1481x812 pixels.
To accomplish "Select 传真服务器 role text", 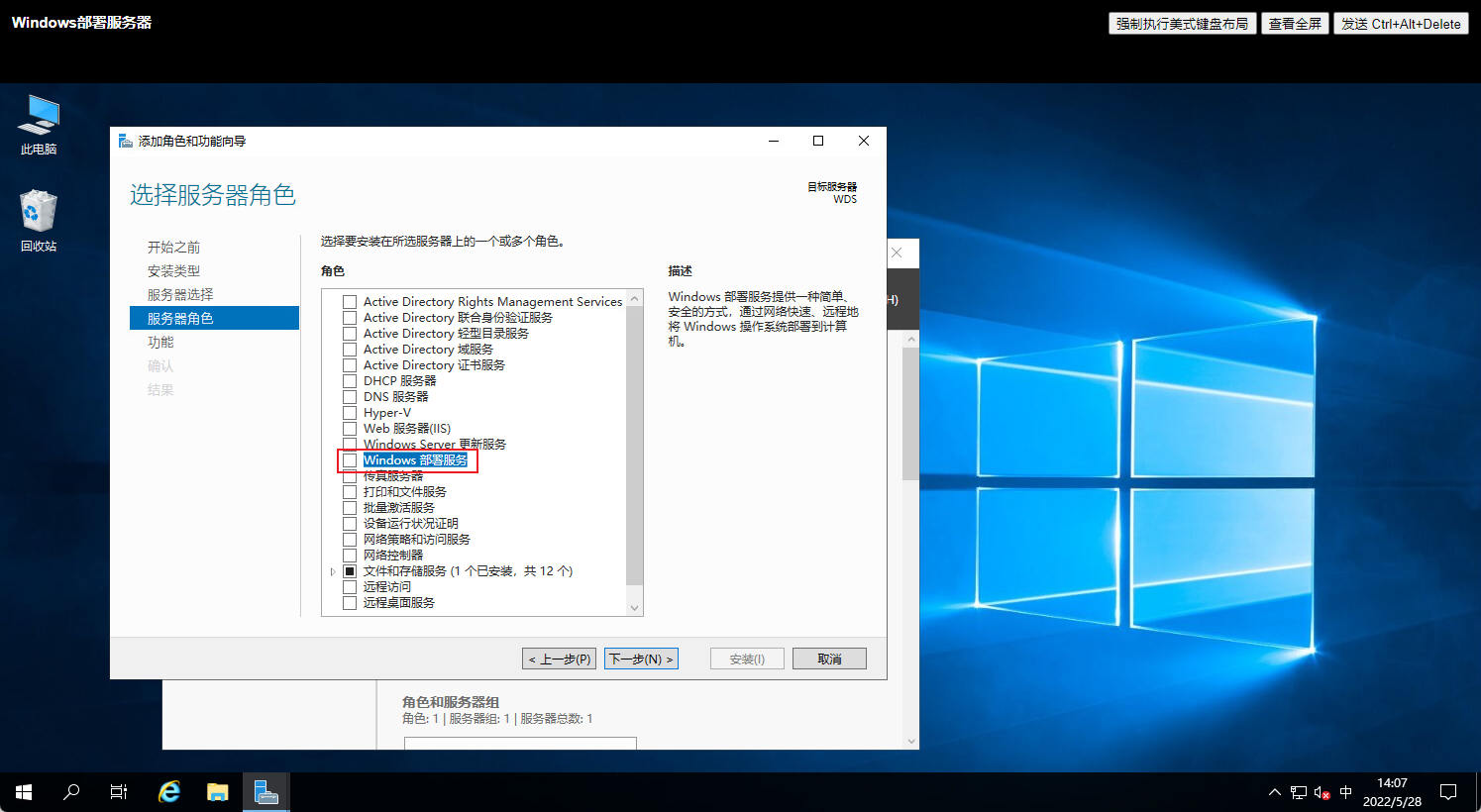I will tap(393, 476).
